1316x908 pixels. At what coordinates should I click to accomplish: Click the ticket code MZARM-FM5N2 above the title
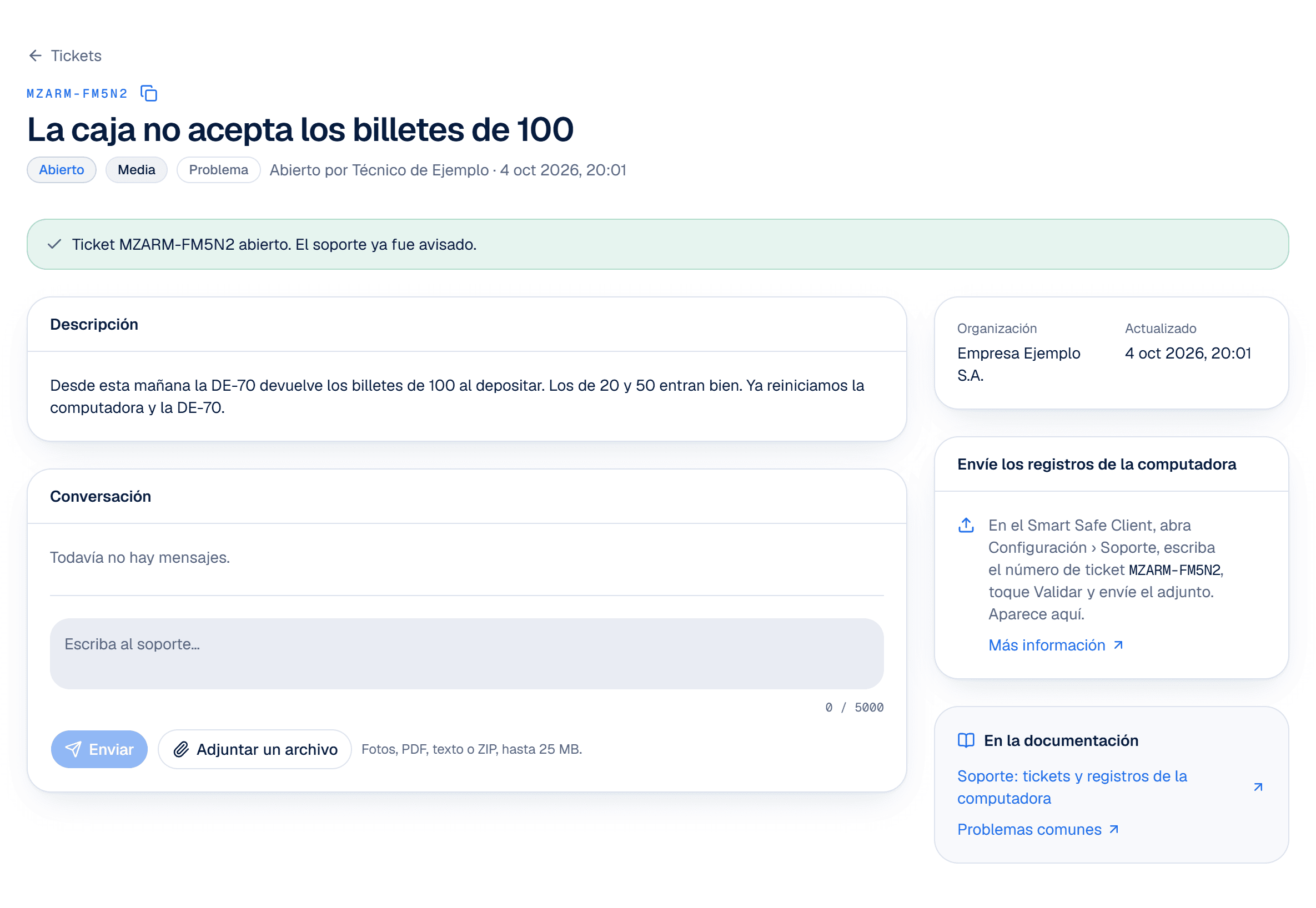(77, 93)
